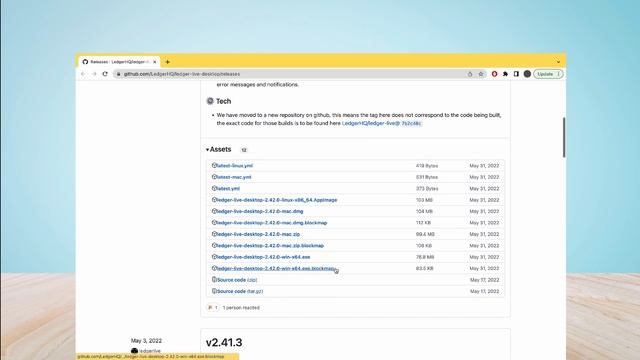Toggle the side panel icon
This screenshot has height=360, width=640.
click(516, 74)
